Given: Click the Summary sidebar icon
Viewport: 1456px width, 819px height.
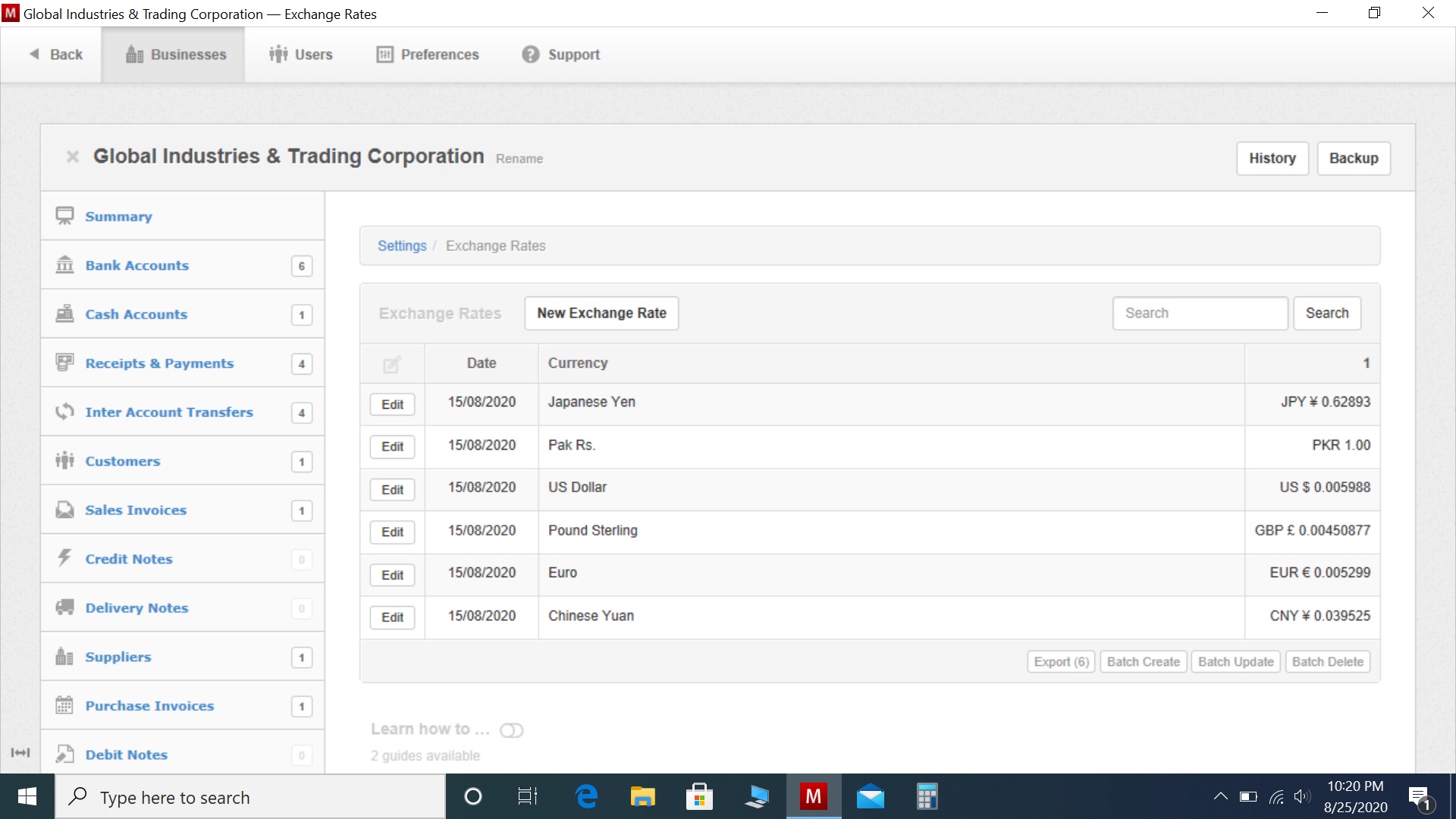Looking at the screenshot, I should pos(64,216).
